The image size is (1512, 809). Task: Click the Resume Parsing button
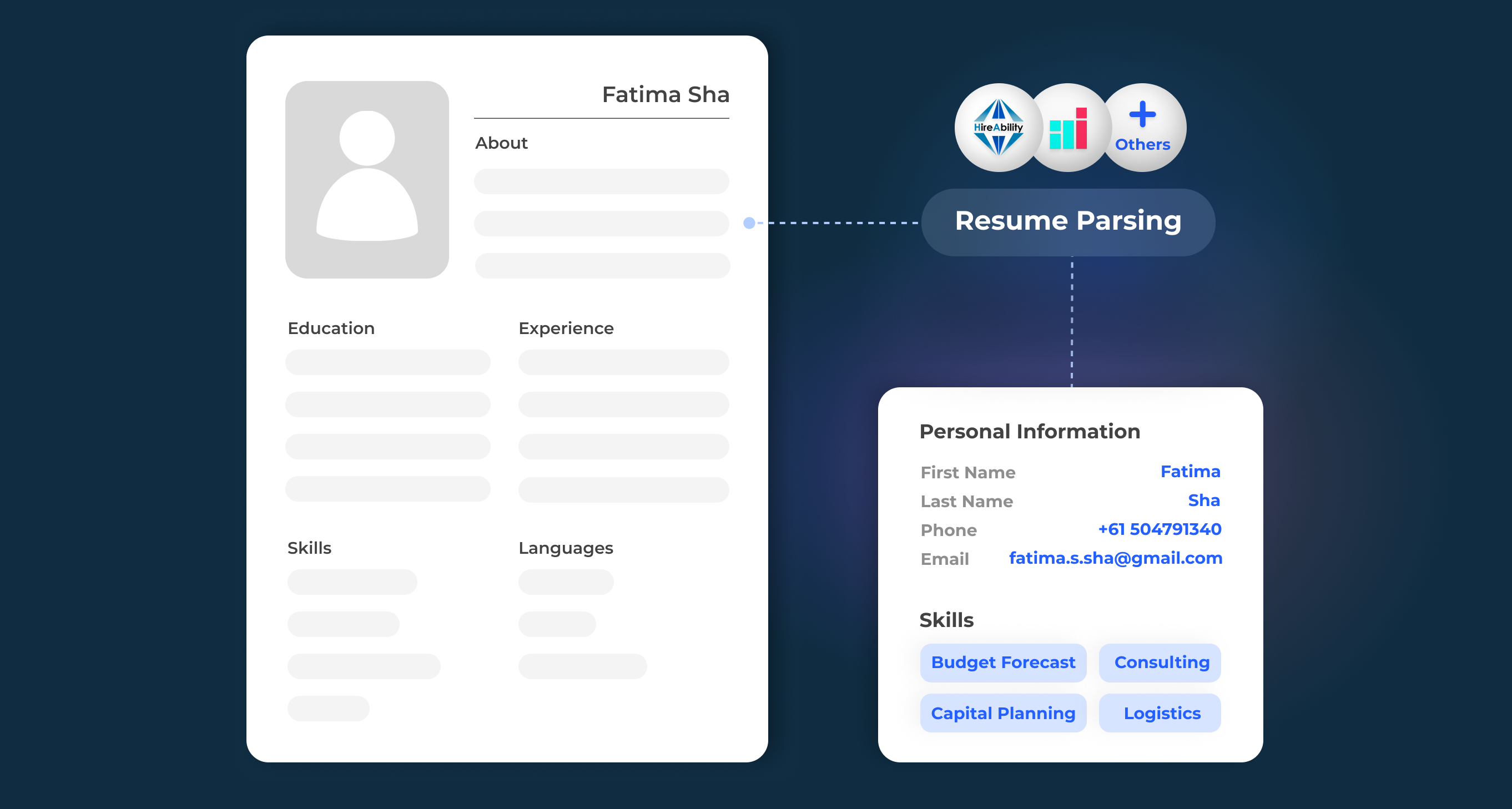pyautogui.click(x=1069, y=222)
